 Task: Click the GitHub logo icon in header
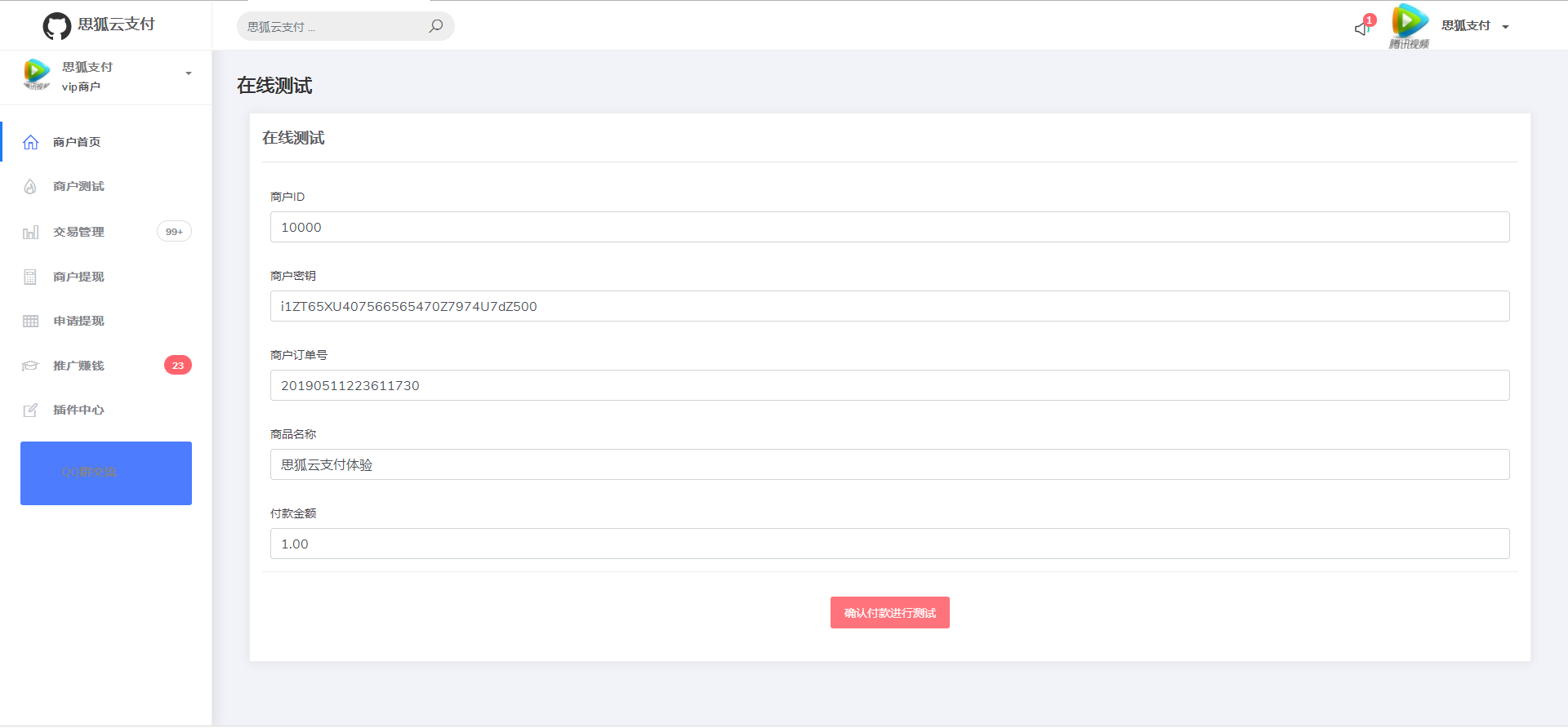pos(57,26)
